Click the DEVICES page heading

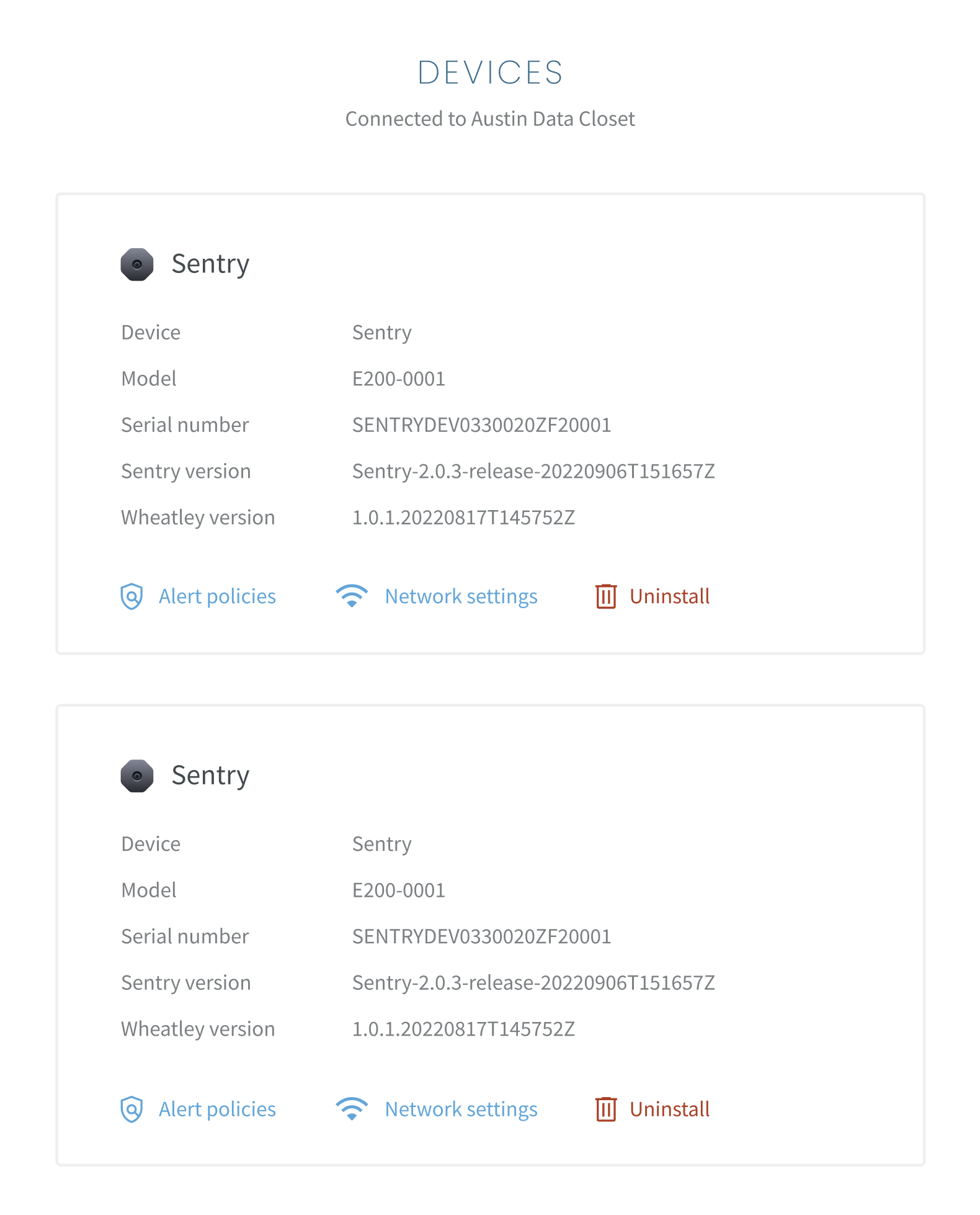490,73
